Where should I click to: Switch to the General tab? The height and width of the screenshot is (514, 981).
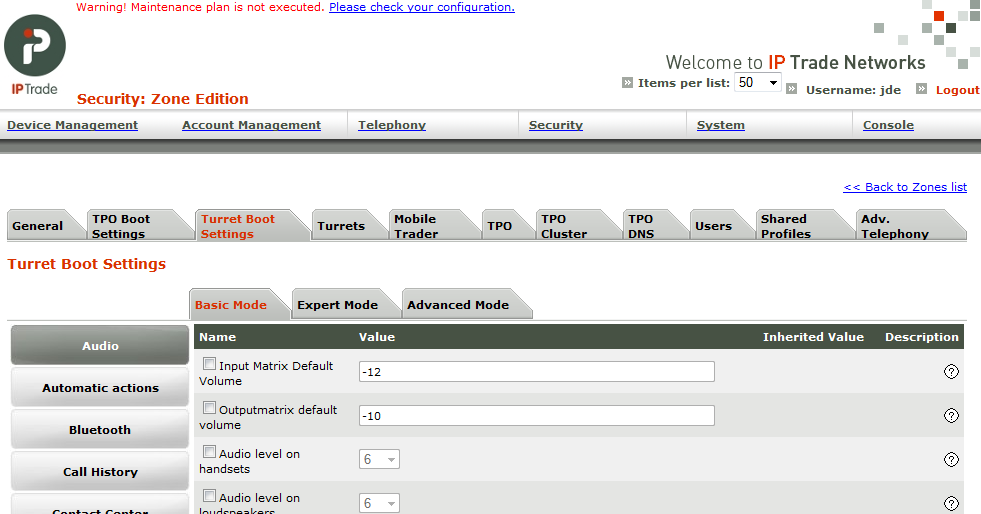pos(44,226)
